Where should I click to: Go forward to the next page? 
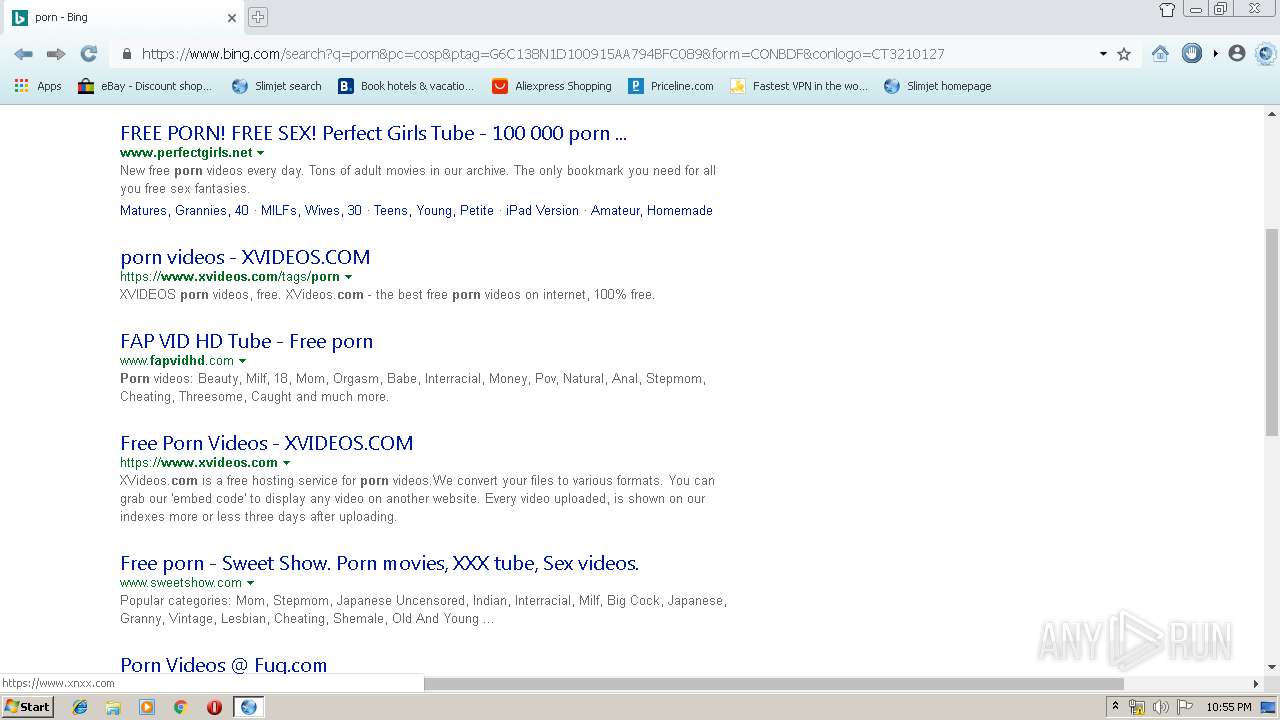(x=56, y=54)
